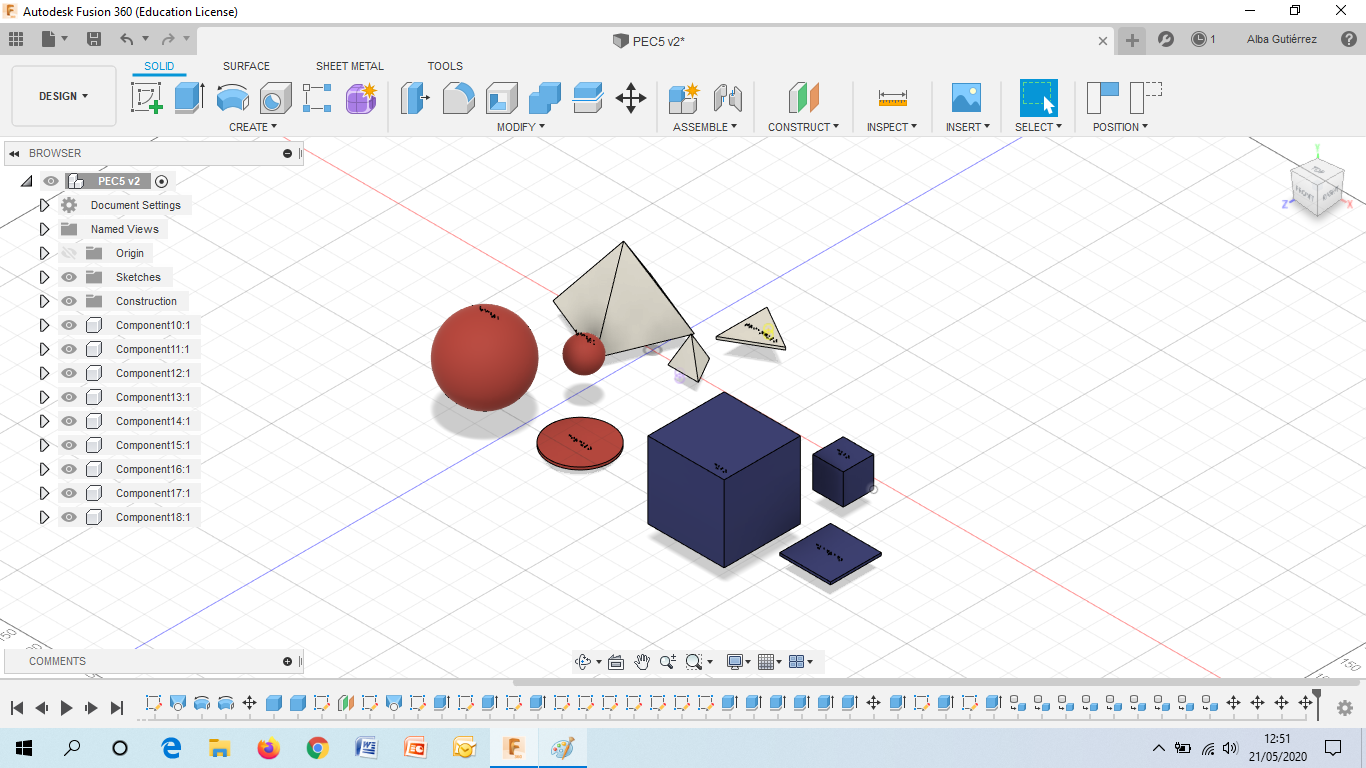This screenshot has width=1366, height=768.
Task: Open the Orbit tool in navigation bar
Action: coord(584,661)
